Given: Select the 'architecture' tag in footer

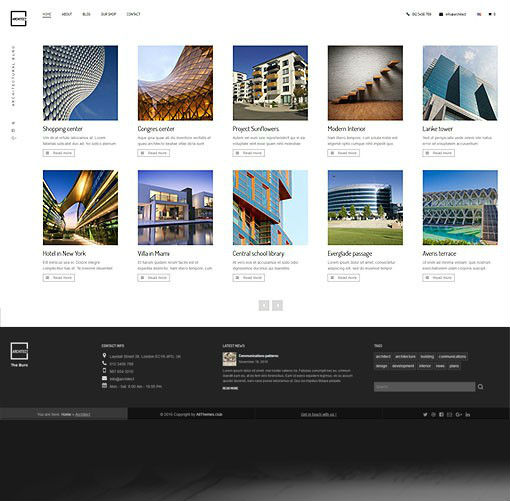Looking at the screenshot, I should point(405,357).
